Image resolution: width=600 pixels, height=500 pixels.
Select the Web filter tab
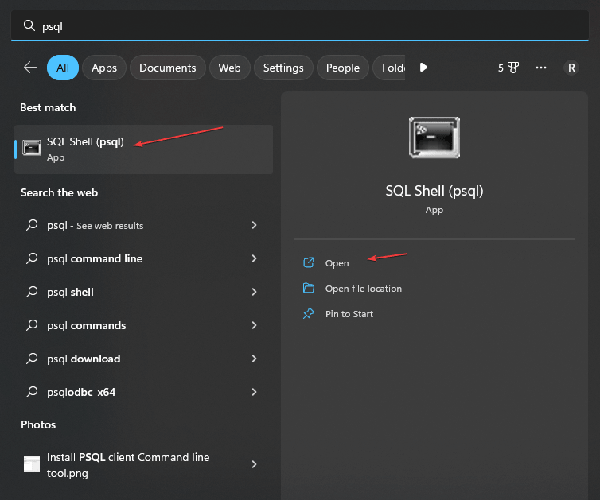[x=229, y=68]
